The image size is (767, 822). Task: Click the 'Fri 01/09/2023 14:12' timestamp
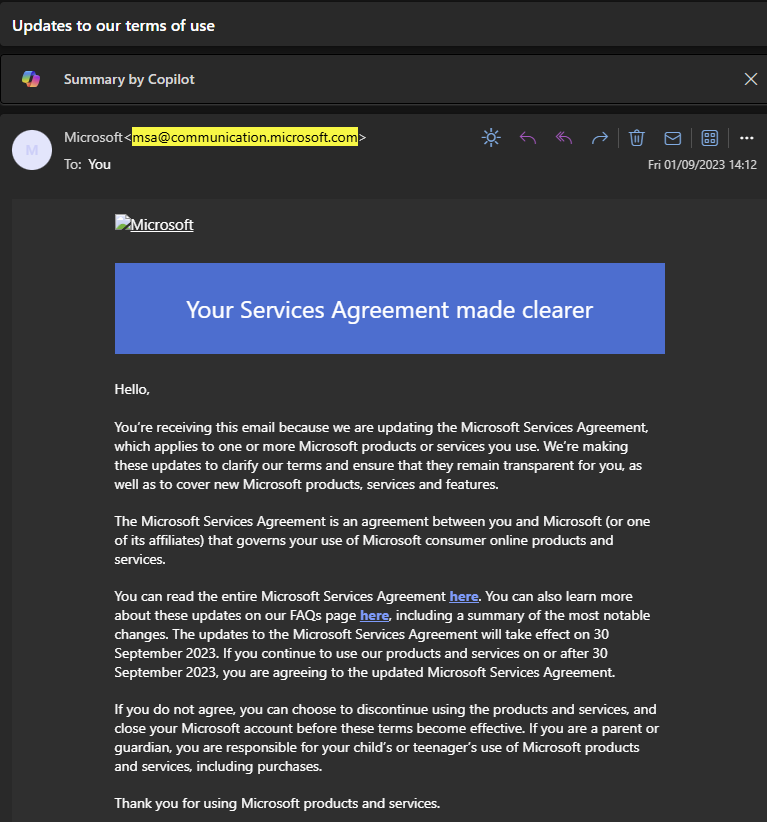pos(702,165)
